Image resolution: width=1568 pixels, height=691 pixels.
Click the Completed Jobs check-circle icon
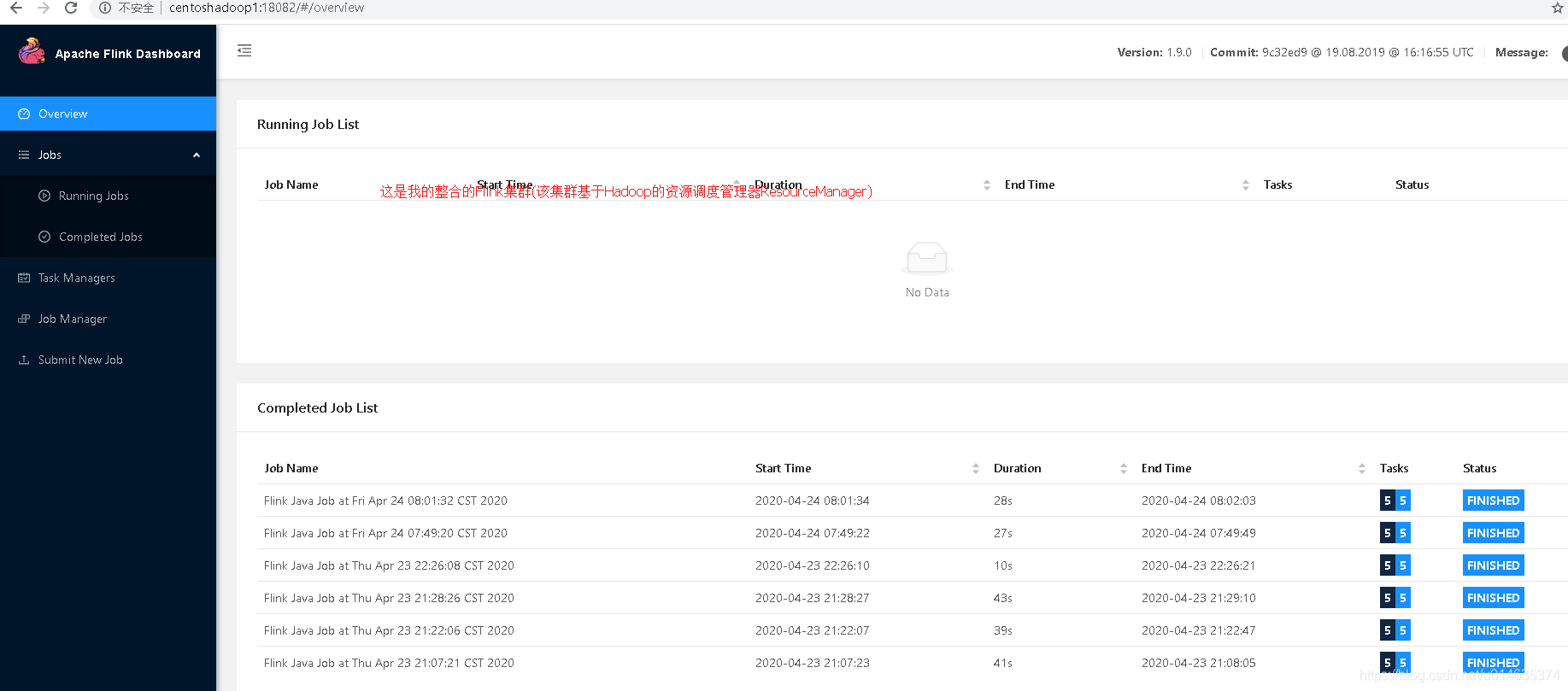point(44,237)
